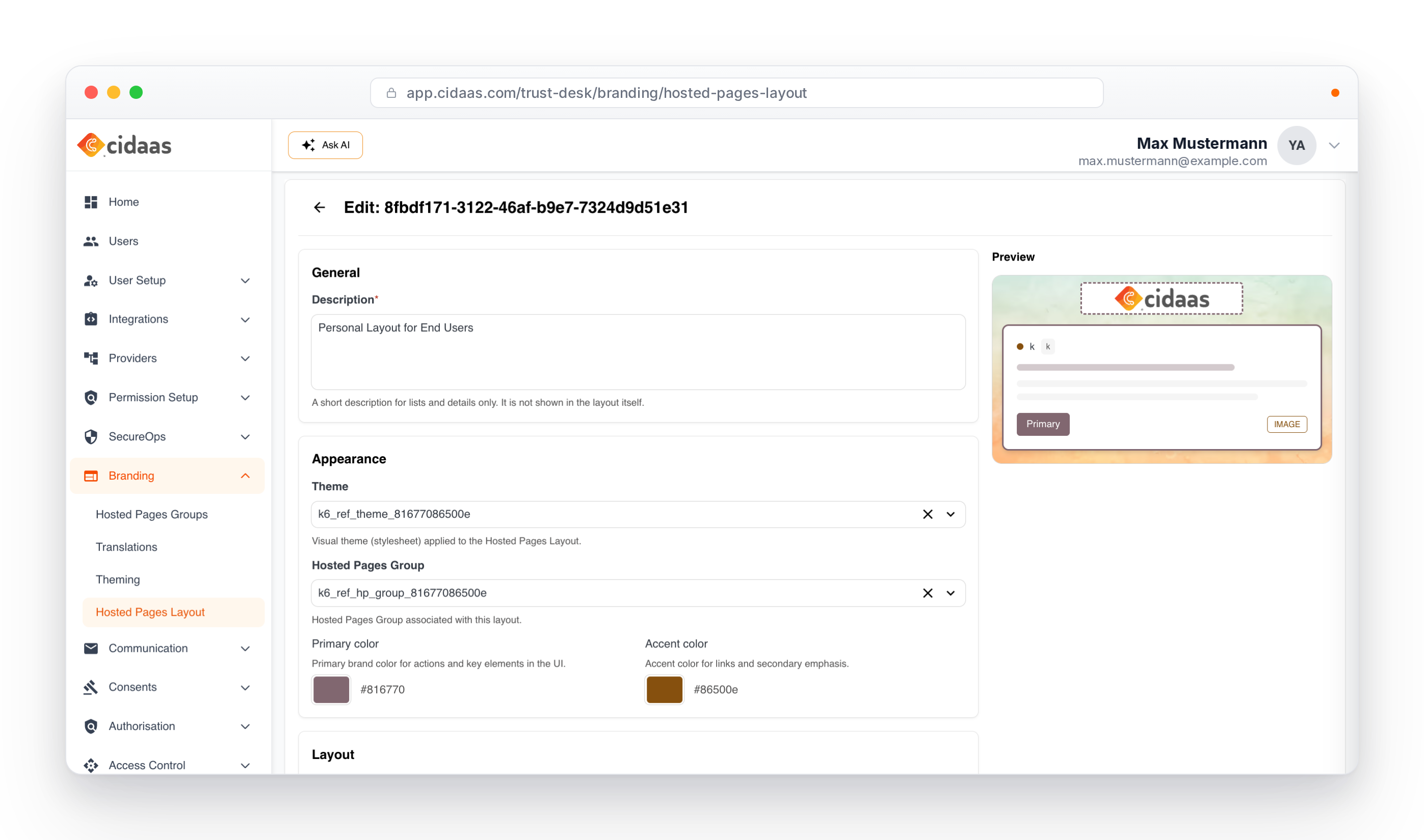Viewport: 1424px width, 840px height.
Task: Click the address bar lock icon
Action: tap(391, 93)
